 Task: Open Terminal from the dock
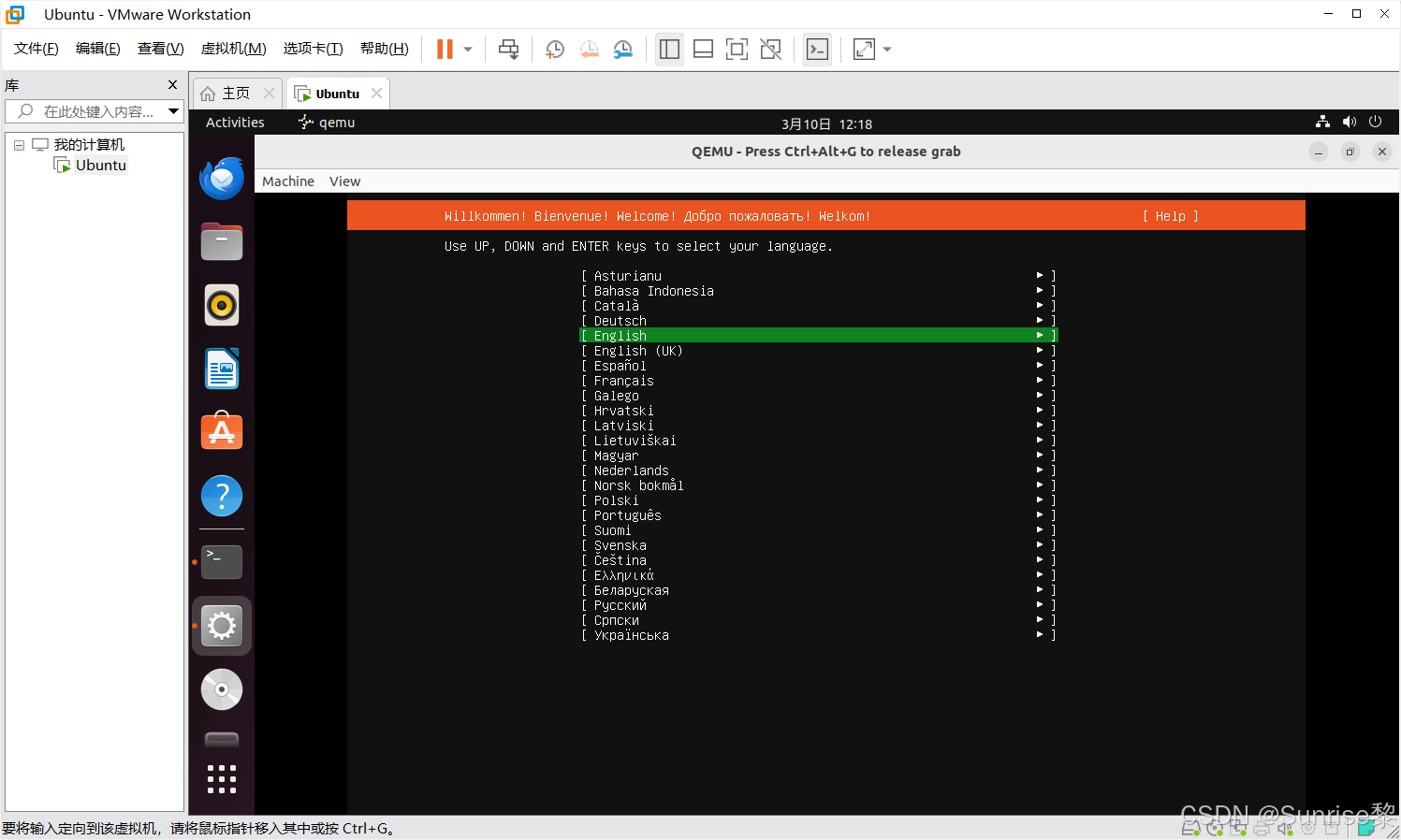coord(222,562)
